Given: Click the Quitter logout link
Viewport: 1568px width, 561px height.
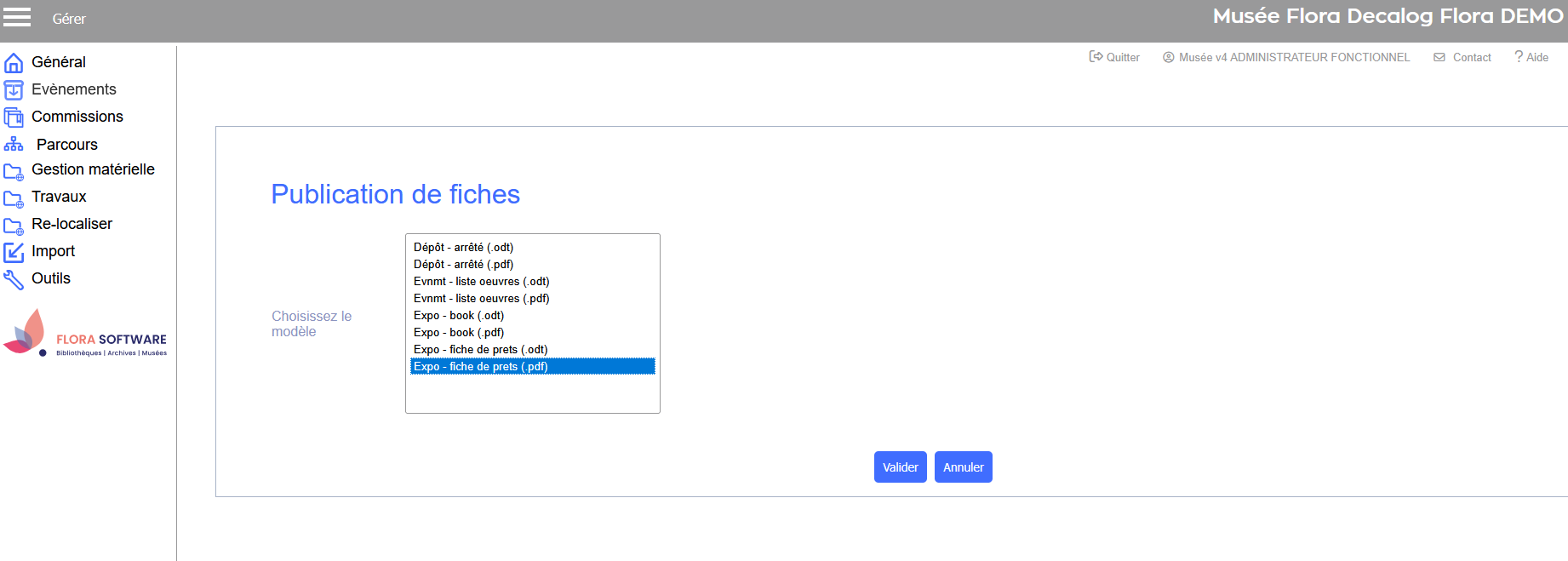Looking at the screenshot, I should [1114, 57].
